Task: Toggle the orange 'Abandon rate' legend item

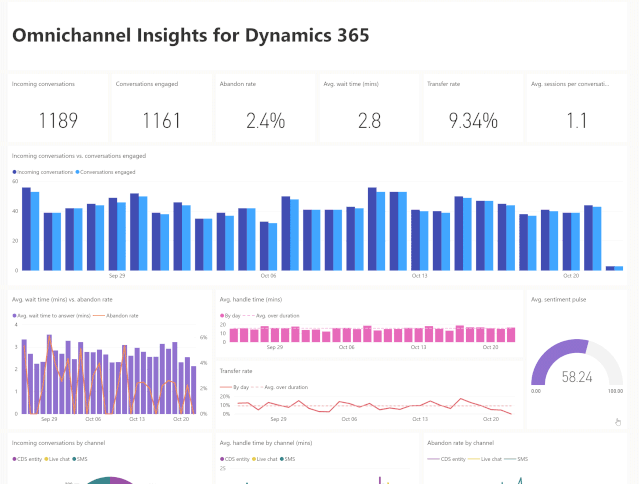Action: tap(116, 316)
